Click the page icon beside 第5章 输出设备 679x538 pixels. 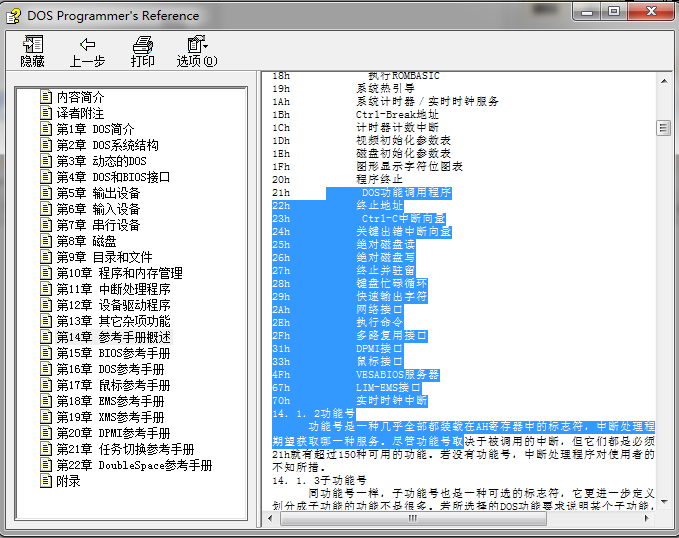pyautogui.click(x=46, y=193)
